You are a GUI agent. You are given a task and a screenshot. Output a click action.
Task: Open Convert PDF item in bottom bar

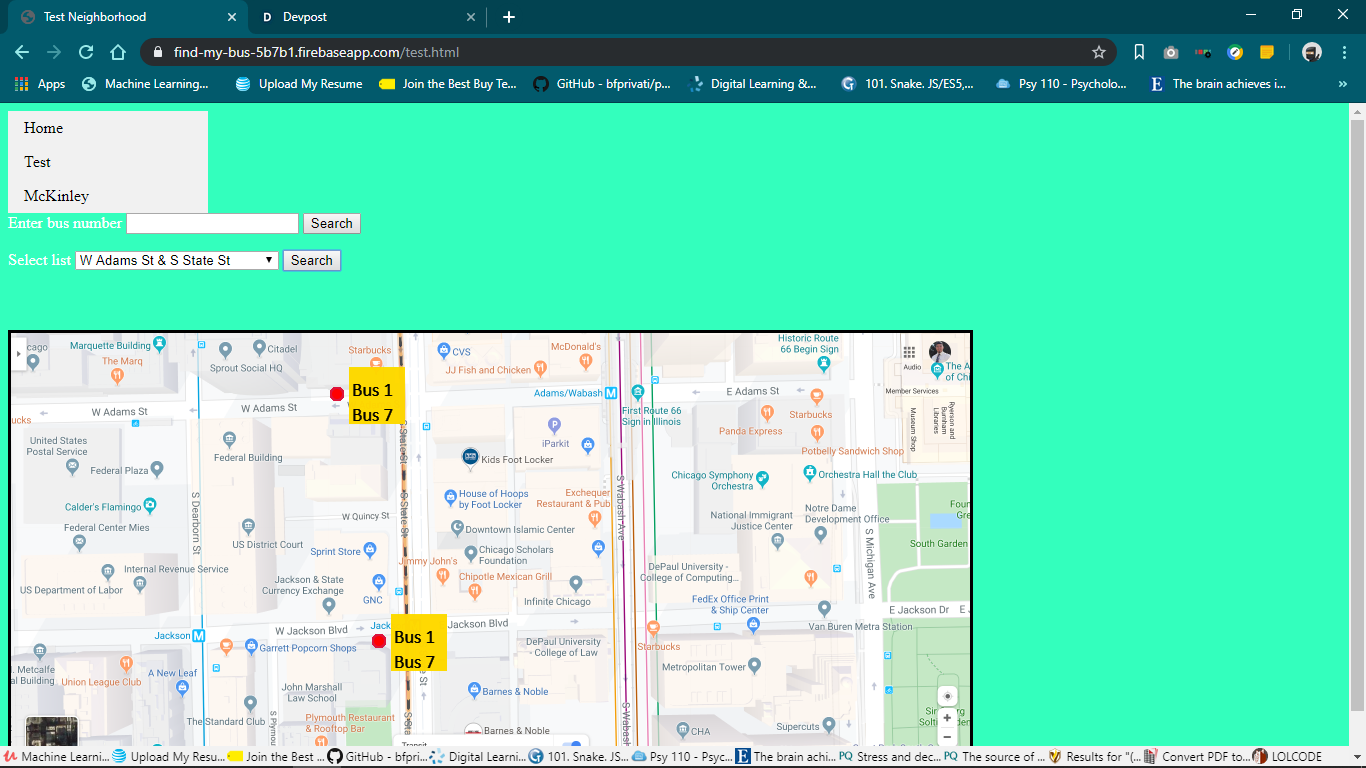(1196, 757)
